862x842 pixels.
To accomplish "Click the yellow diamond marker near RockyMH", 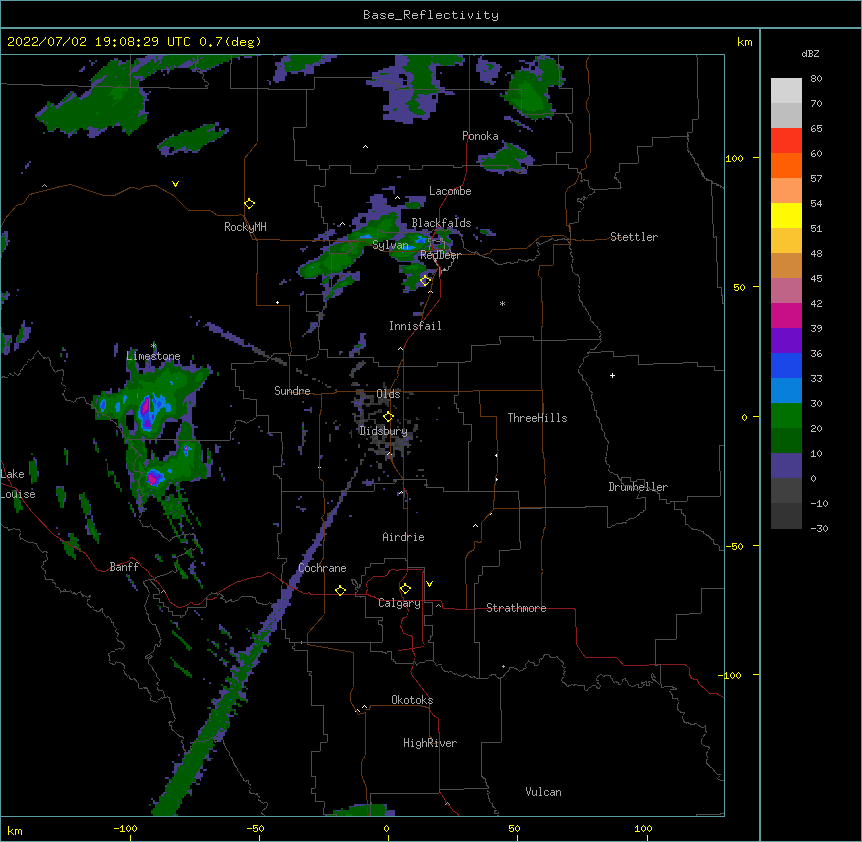I will [x=249, y=204].
